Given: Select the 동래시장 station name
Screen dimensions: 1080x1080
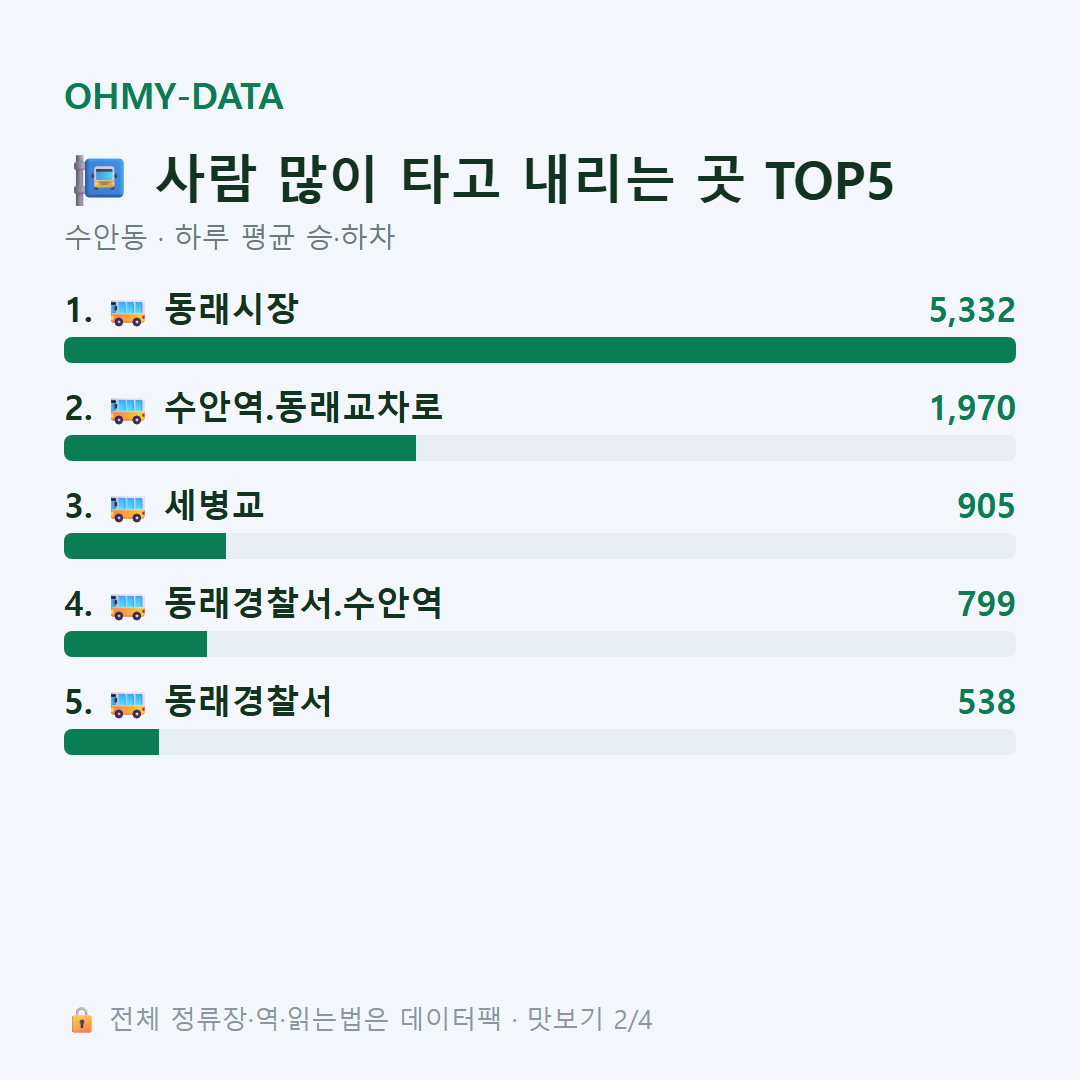Looking at the screenshot, I should click(231, 309).
